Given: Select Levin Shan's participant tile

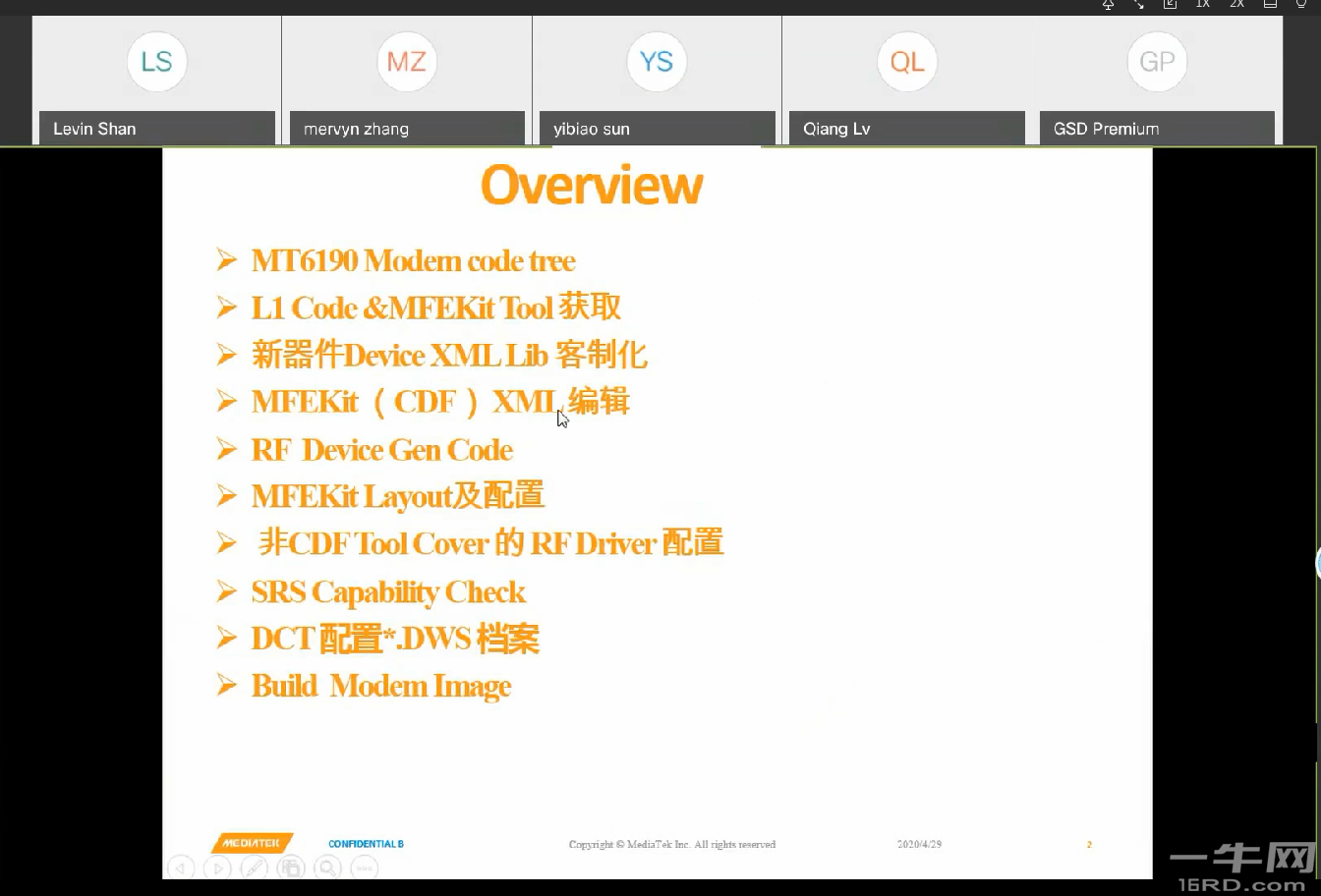Looking at the screenshot, I should (x=156, y=74).
